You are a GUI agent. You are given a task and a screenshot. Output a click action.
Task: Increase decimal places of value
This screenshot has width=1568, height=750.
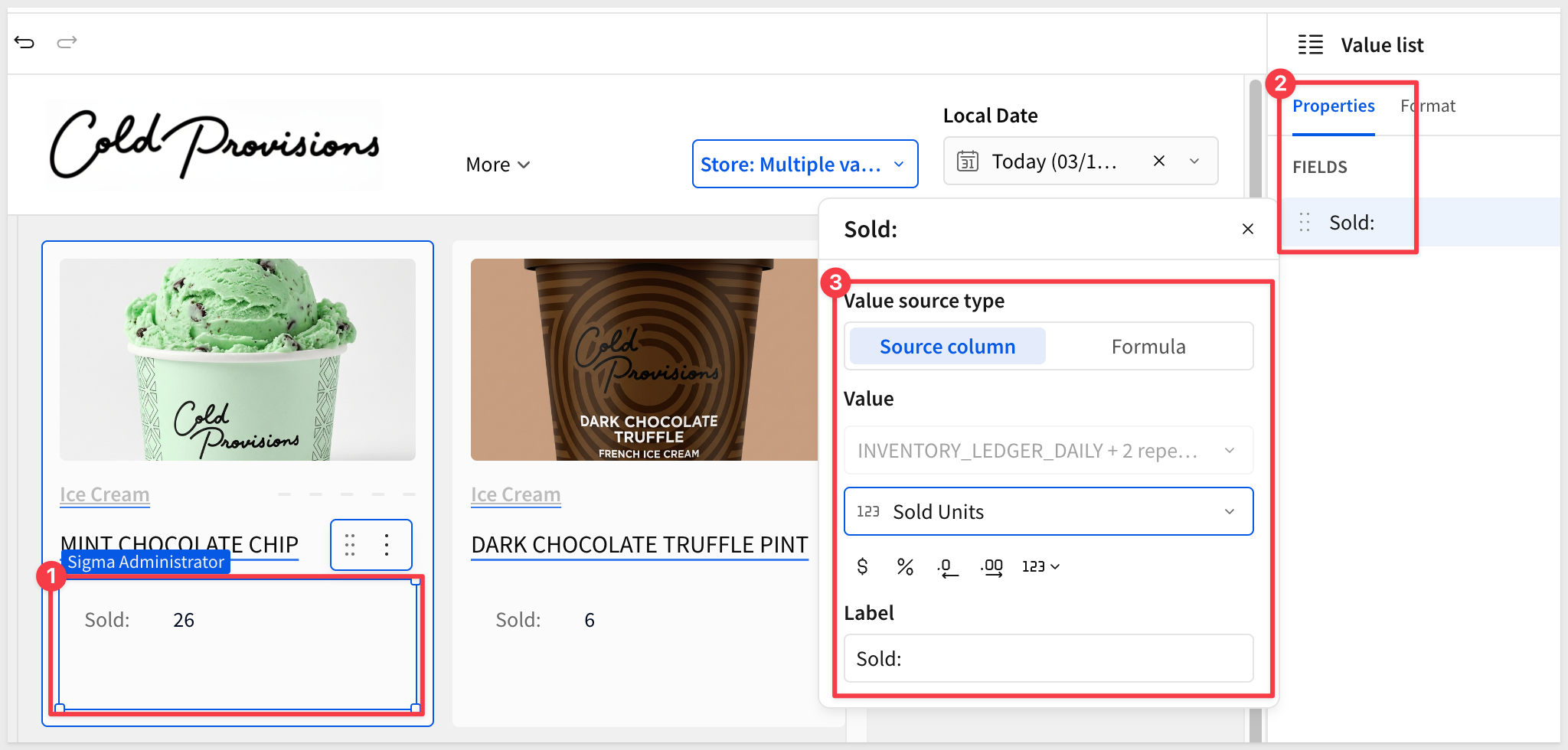coord(992,567)
